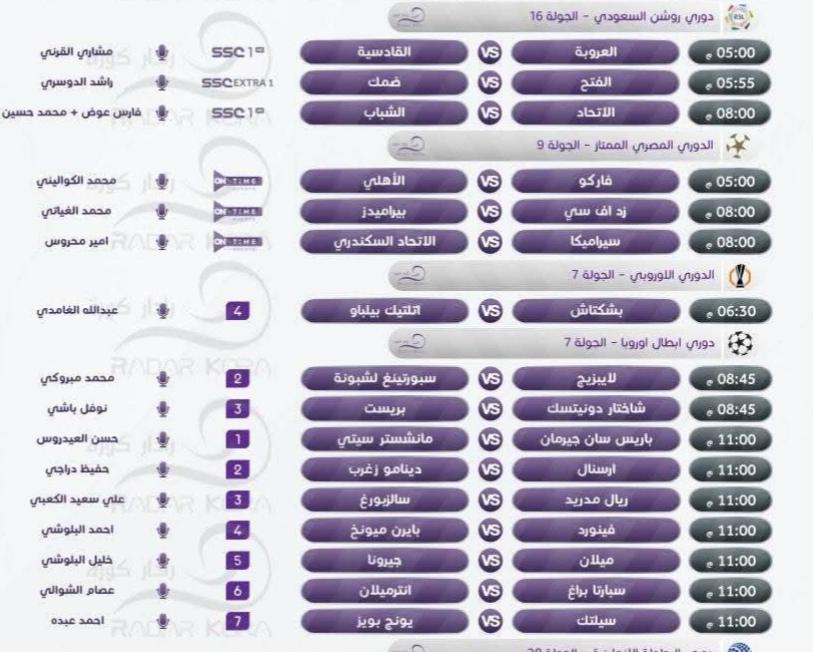Select the مانشستر سيتي team button

385,440
